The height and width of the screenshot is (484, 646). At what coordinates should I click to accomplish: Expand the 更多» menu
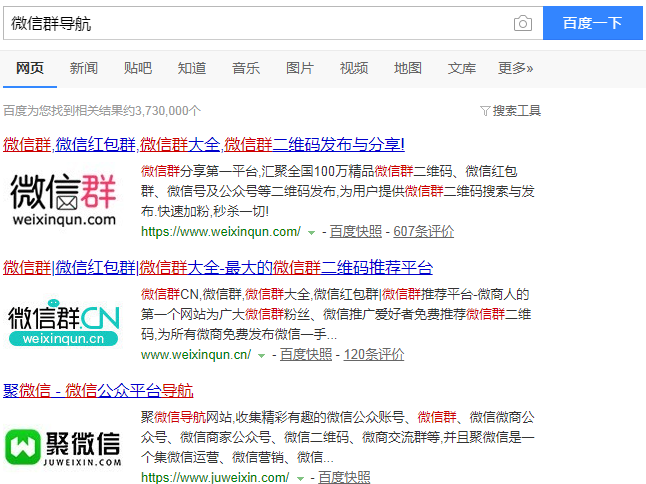click(x=515, y=68)
